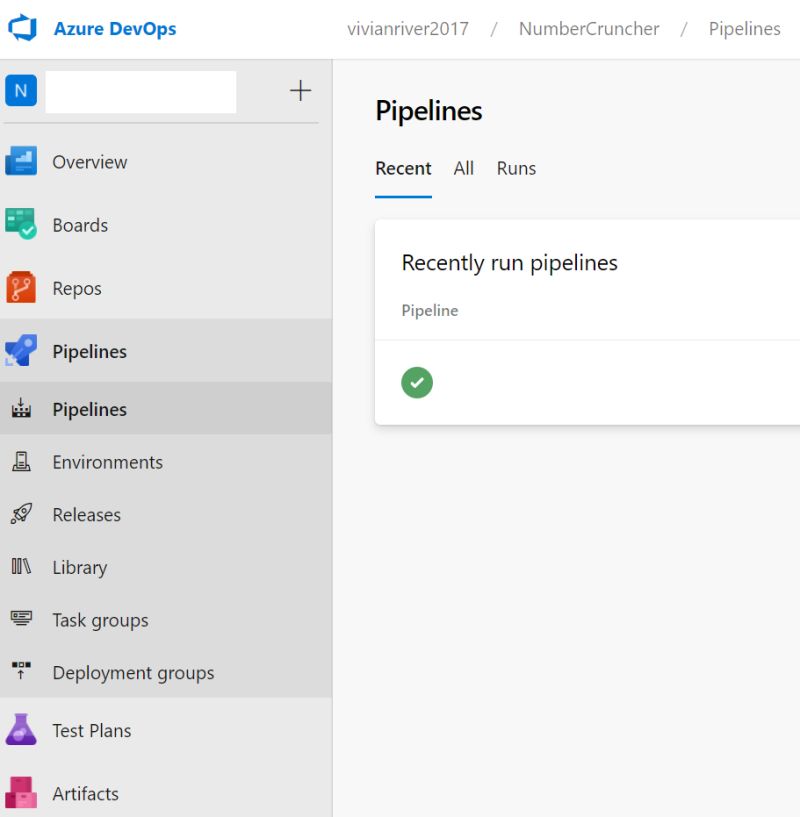Open Deployment groups section
The image size is (800, 817).
[22, 672]
